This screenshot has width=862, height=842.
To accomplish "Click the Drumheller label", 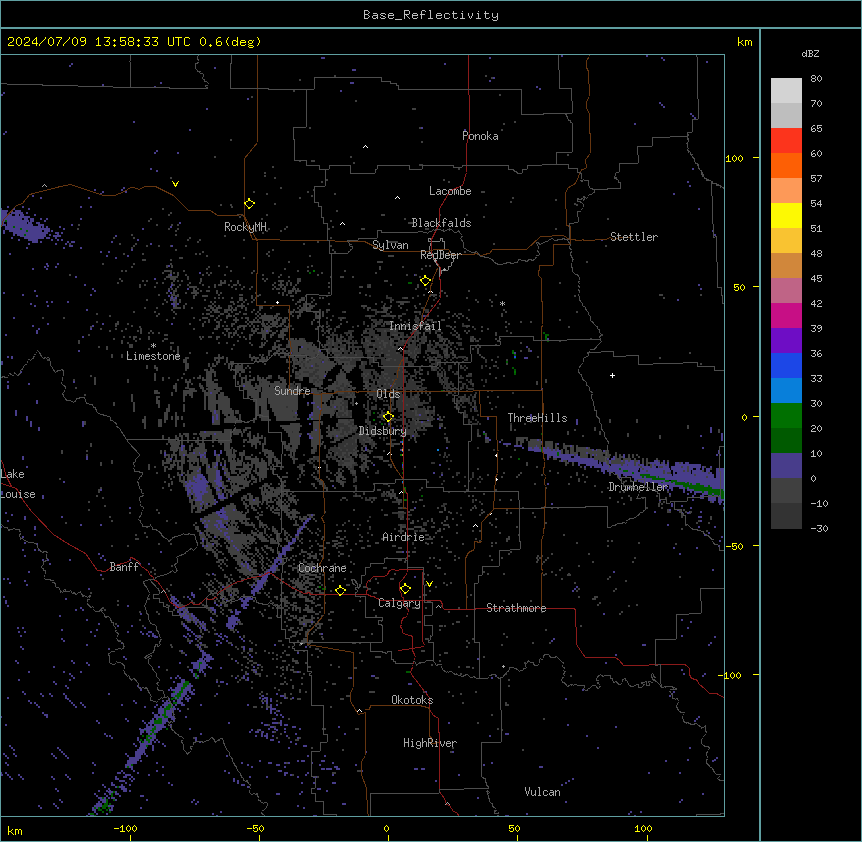I will point(638,487).
